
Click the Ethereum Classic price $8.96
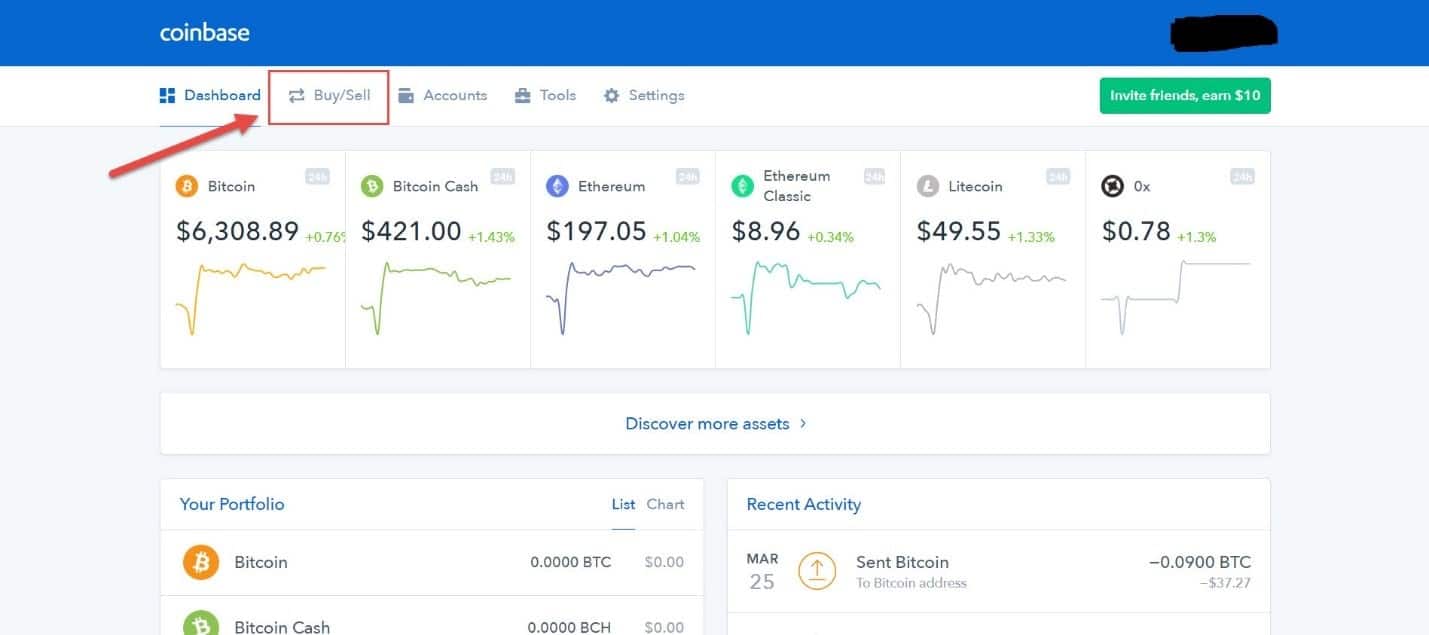[x=766, y=232]
